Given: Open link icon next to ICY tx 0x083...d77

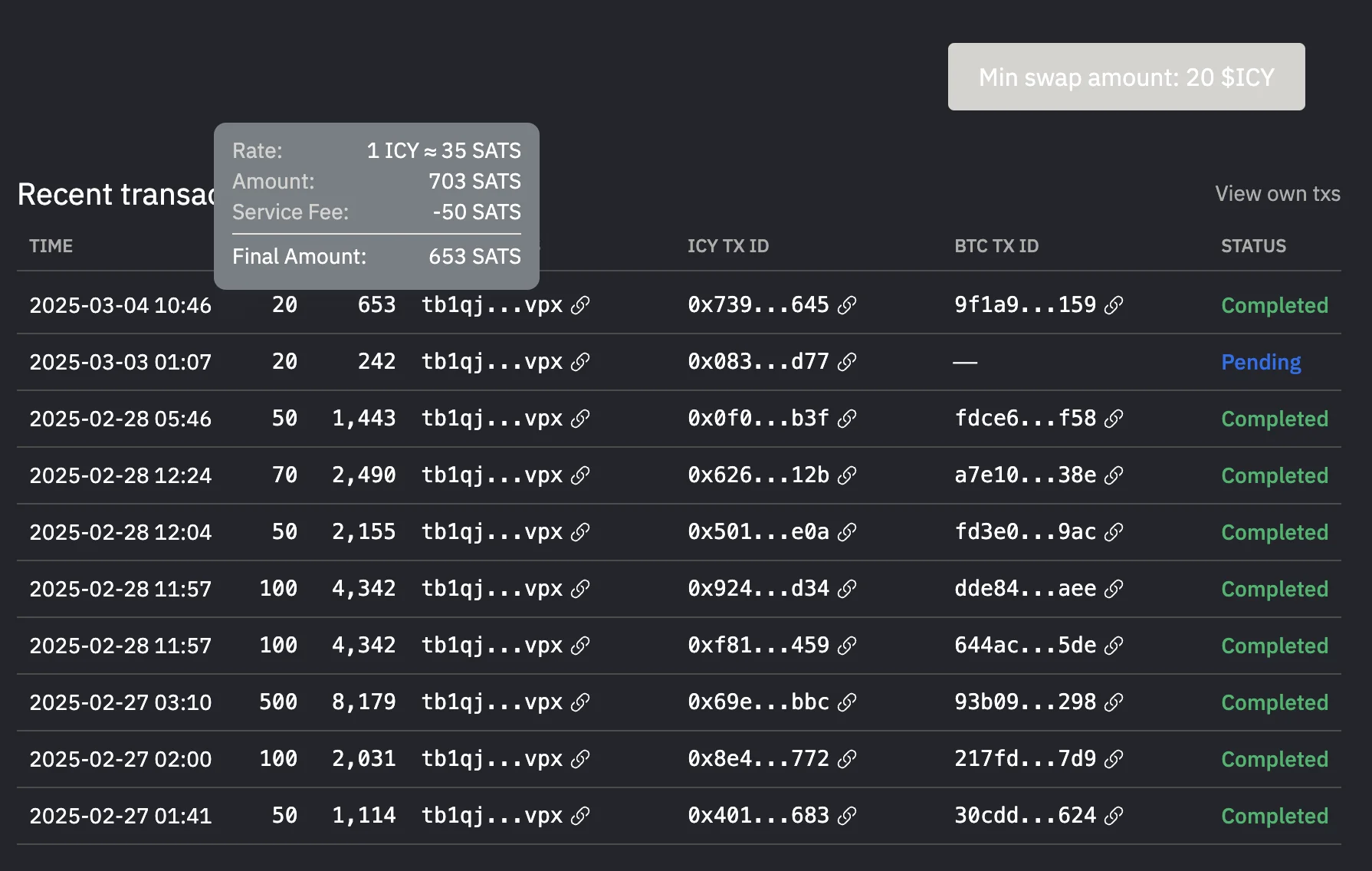Looking at the screenshot, I should [x=847, y=362].
